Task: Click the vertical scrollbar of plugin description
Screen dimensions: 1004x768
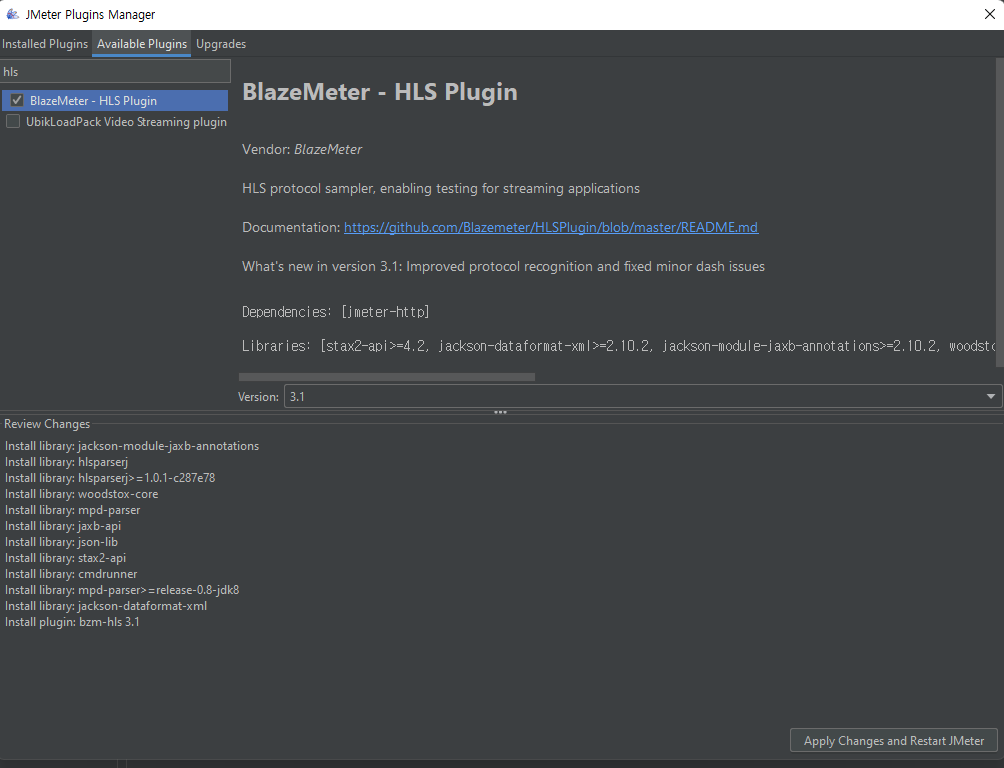Action: point(1000,213)
